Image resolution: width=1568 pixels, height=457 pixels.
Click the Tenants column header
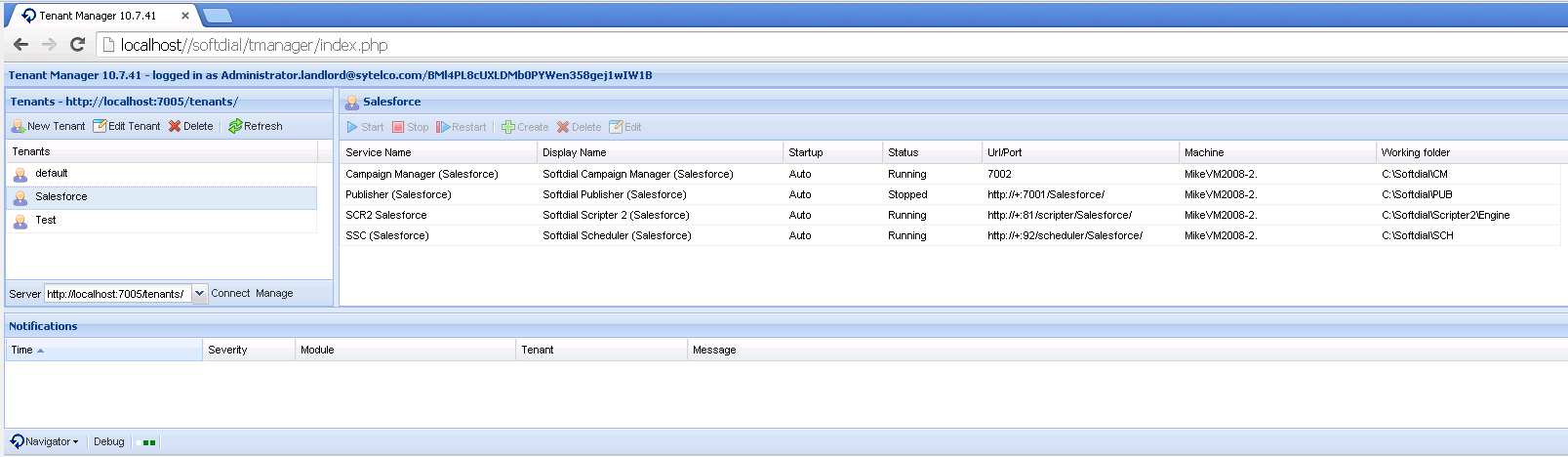(x=162, y=151)
